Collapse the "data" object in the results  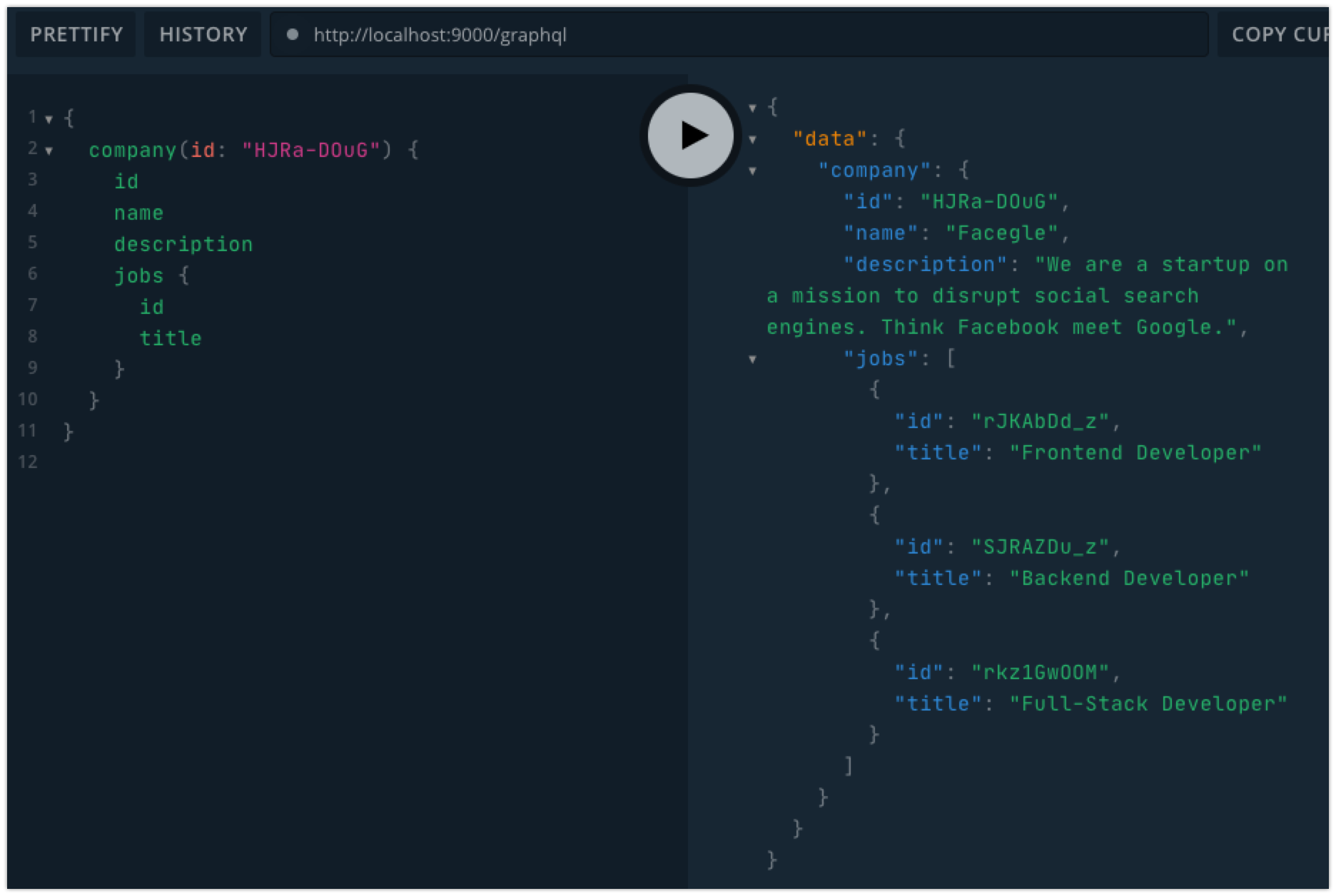tap(752, 139)
